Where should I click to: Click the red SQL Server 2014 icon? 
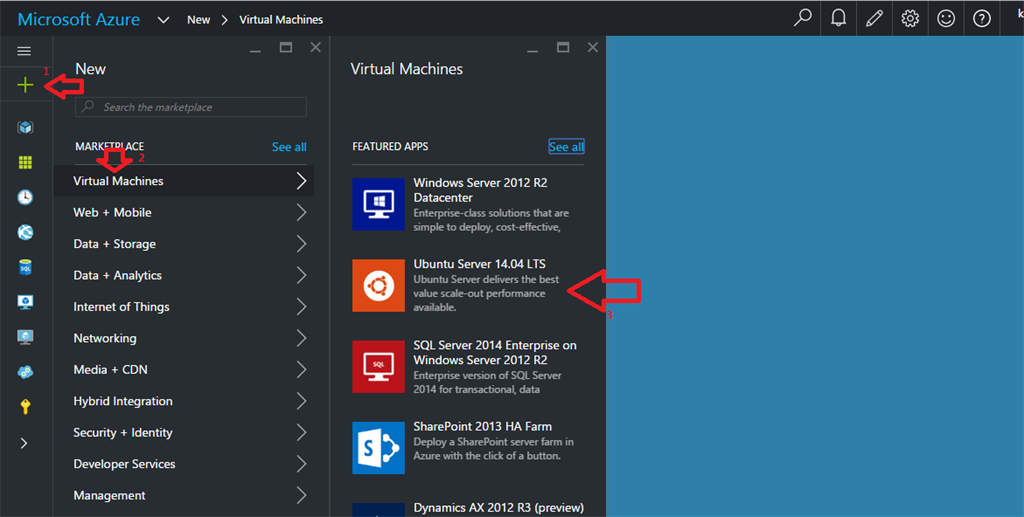coord(378,366)
